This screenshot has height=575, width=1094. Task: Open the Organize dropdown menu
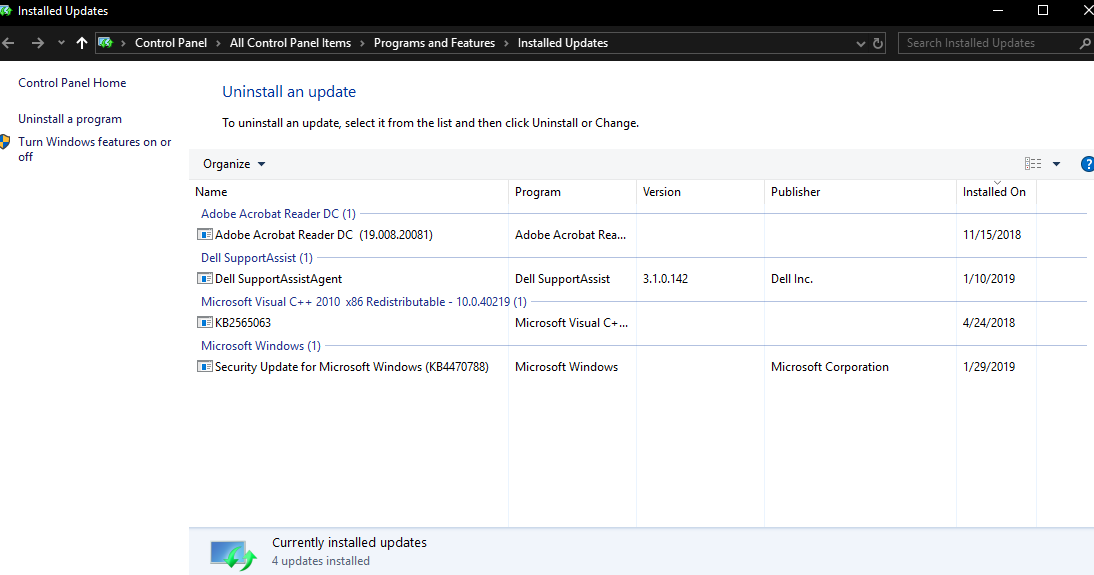click(x=234, y=164)
